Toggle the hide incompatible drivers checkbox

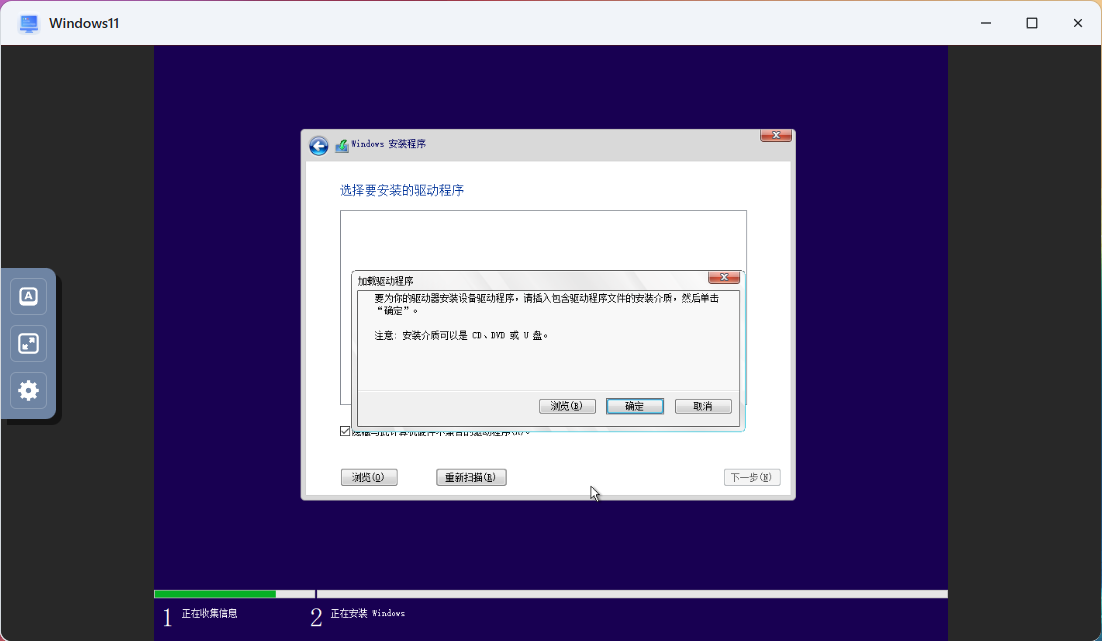pyautogui.click(x=345, y=431)
